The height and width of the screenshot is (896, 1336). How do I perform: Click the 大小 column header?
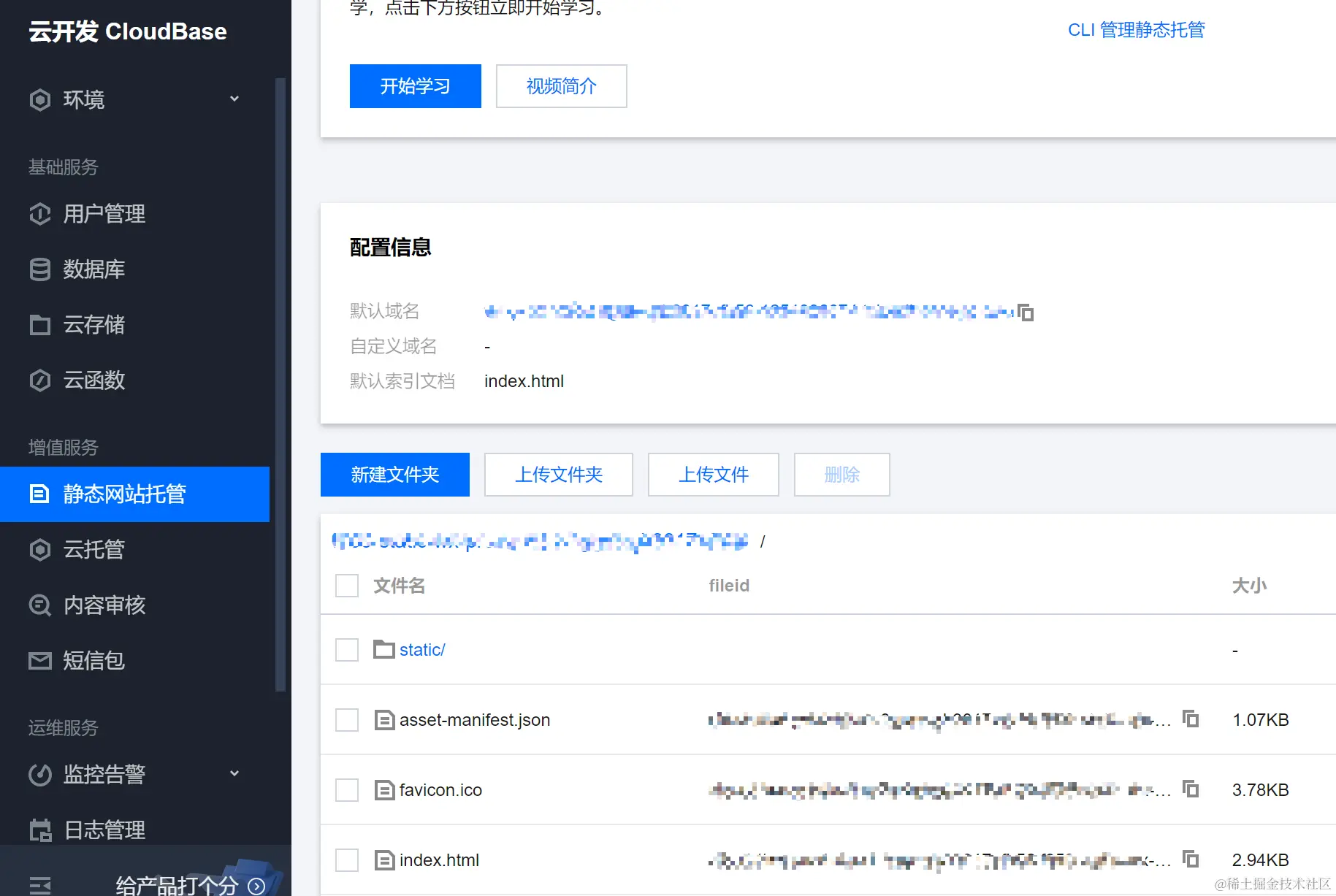(x=1250, y=586)
